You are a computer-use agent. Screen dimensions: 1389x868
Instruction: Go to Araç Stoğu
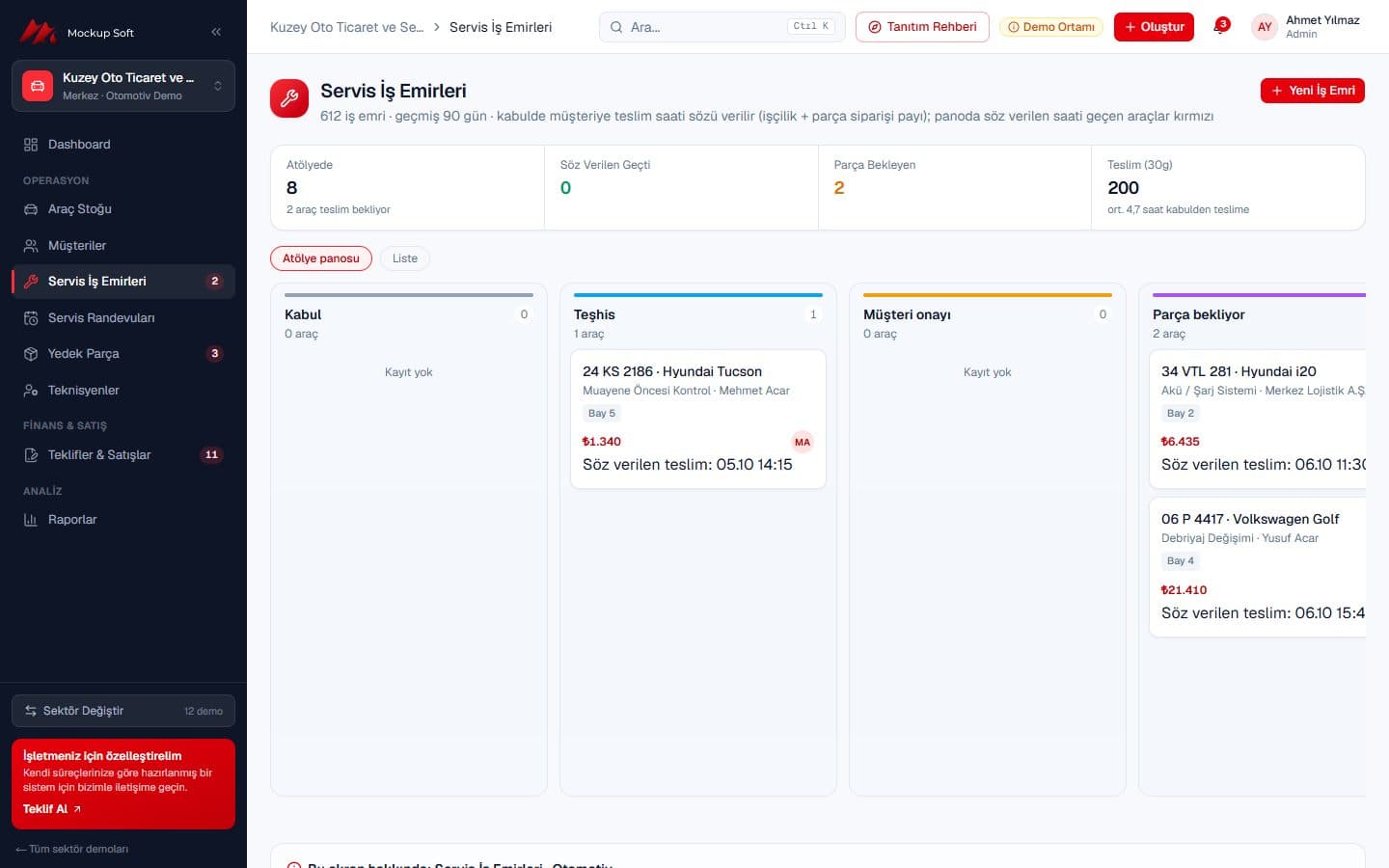123,208
